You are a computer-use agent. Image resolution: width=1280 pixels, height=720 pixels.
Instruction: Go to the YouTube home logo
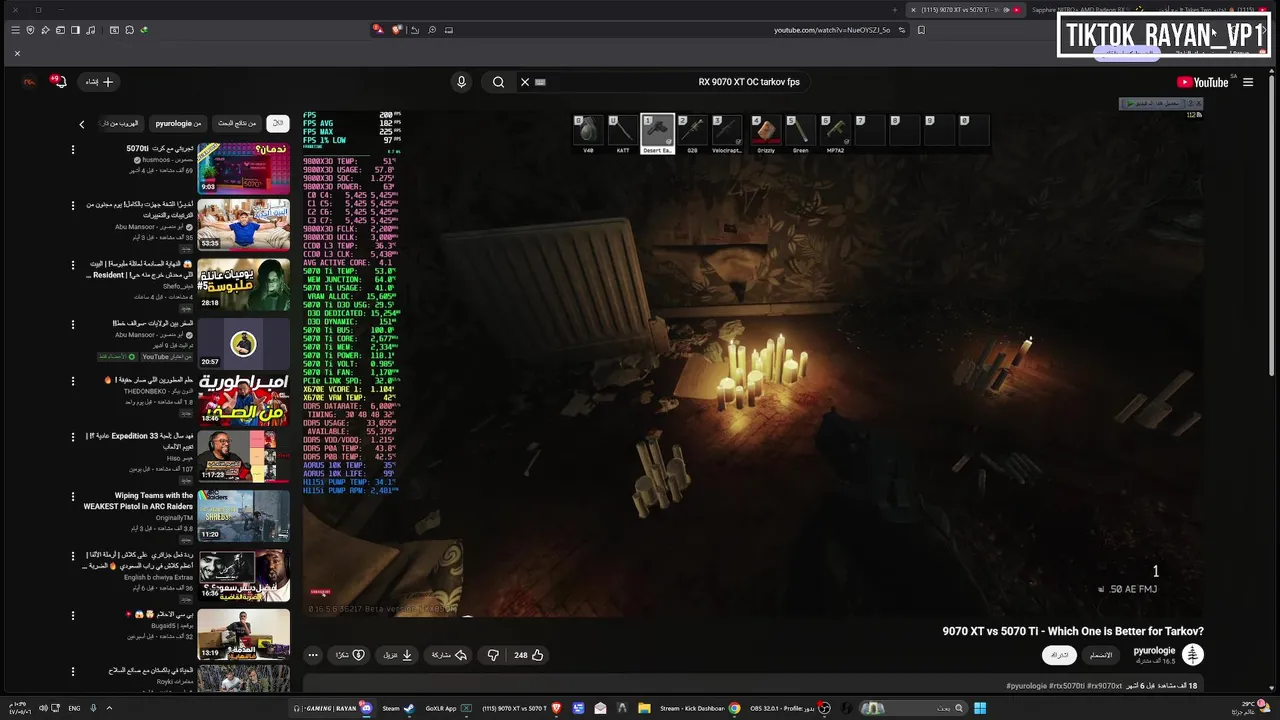tap(1203, 82)
